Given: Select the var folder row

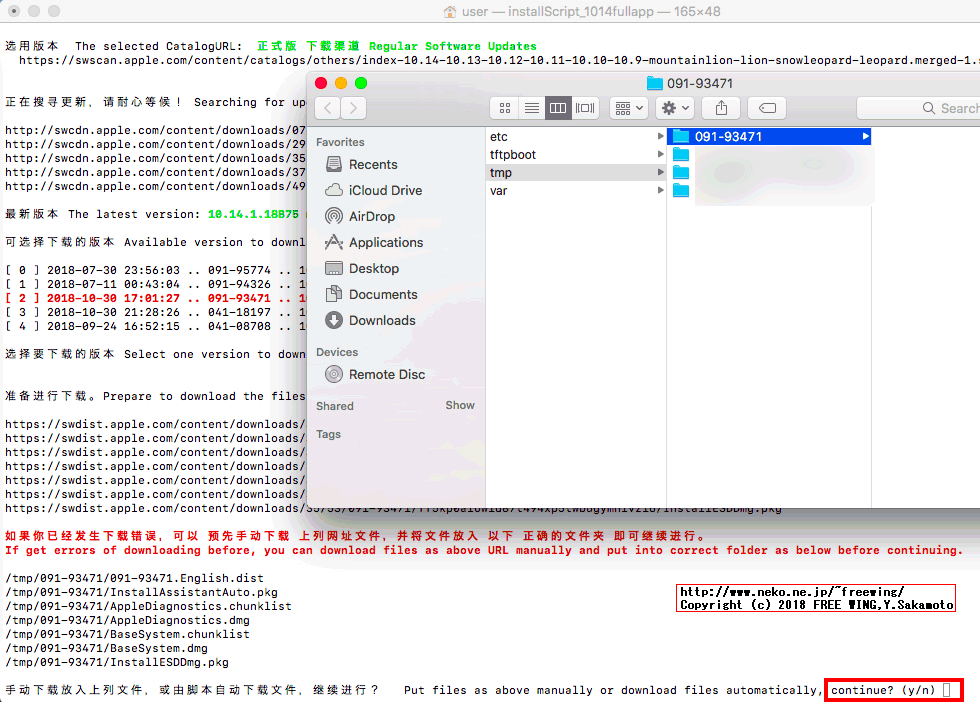Looking at the screenshot, I should pos(576,191).
